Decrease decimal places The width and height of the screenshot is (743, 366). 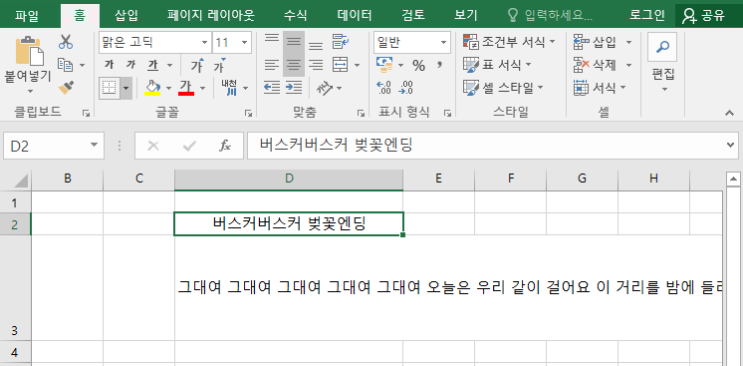click(x=406, y=88)
